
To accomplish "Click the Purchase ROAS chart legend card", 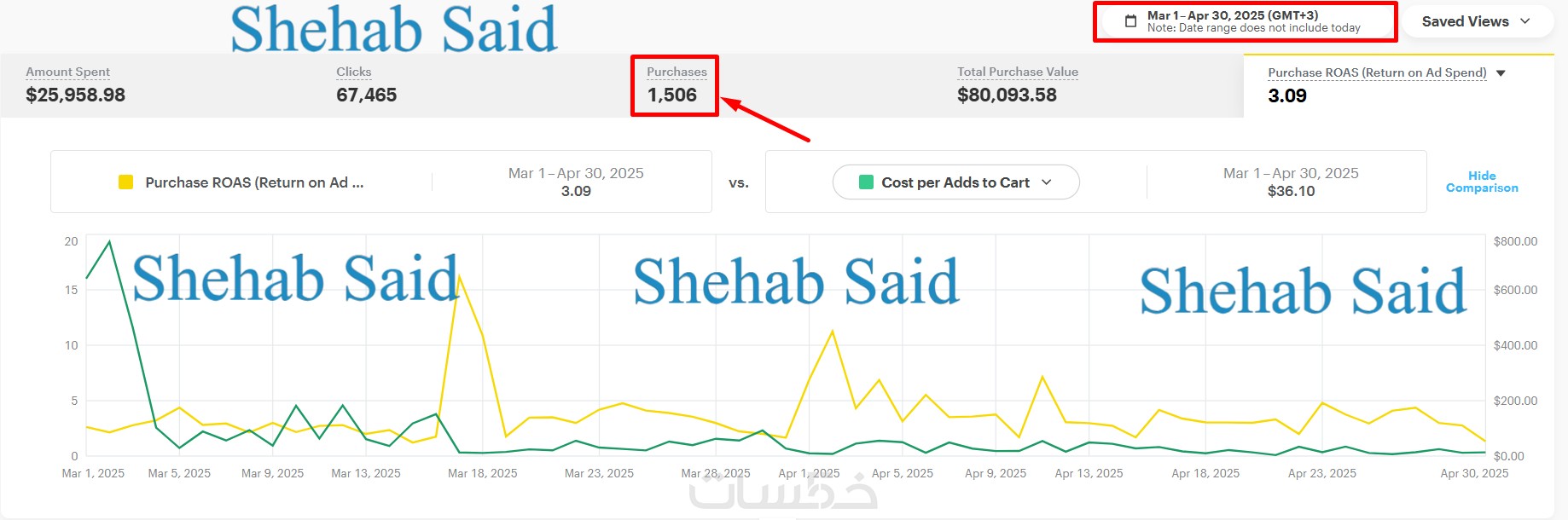I will pyautogui.click(x=380, y=182).
